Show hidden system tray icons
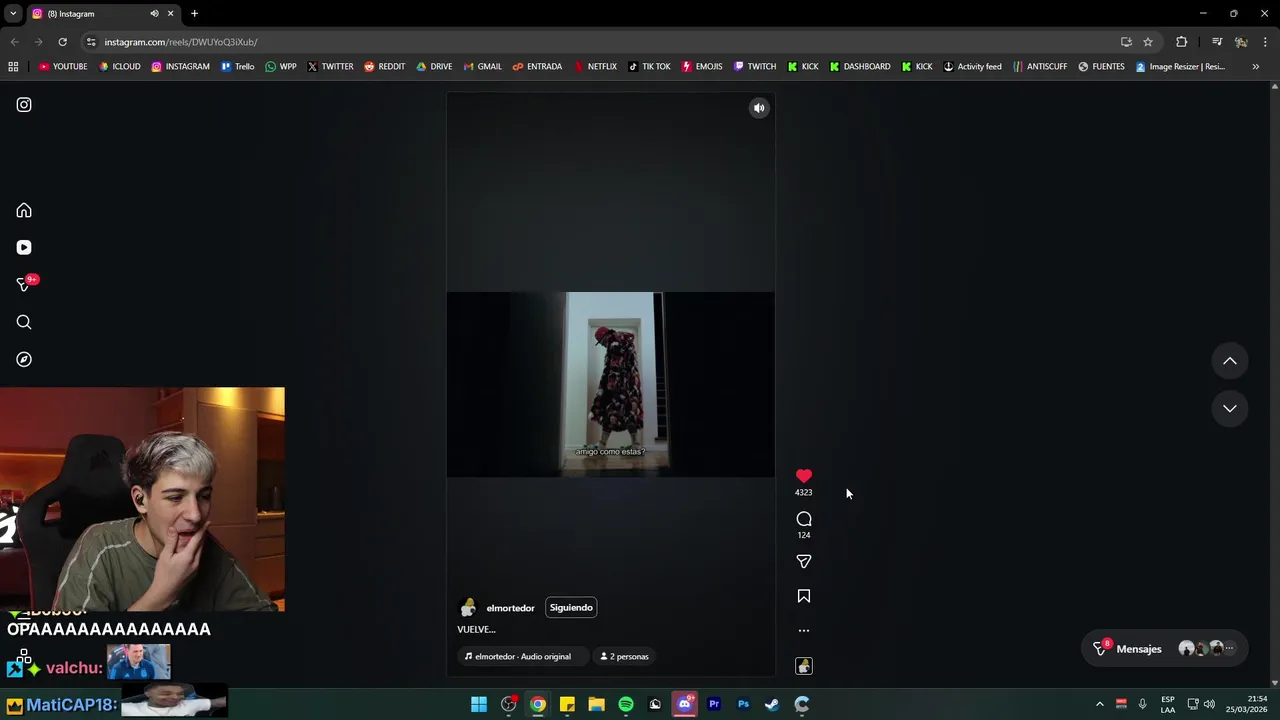 [x=1100, y=705]
